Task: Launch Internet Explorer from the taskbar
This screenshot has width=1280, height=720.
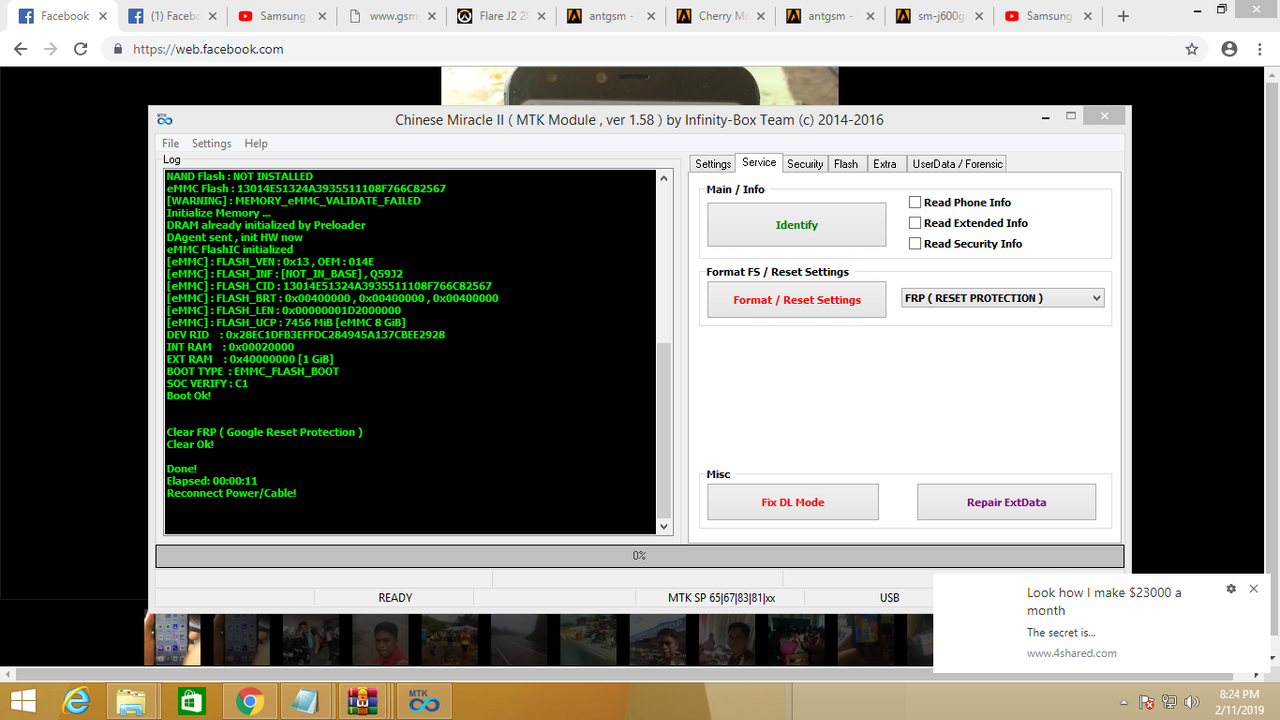Action: point(76,701)
